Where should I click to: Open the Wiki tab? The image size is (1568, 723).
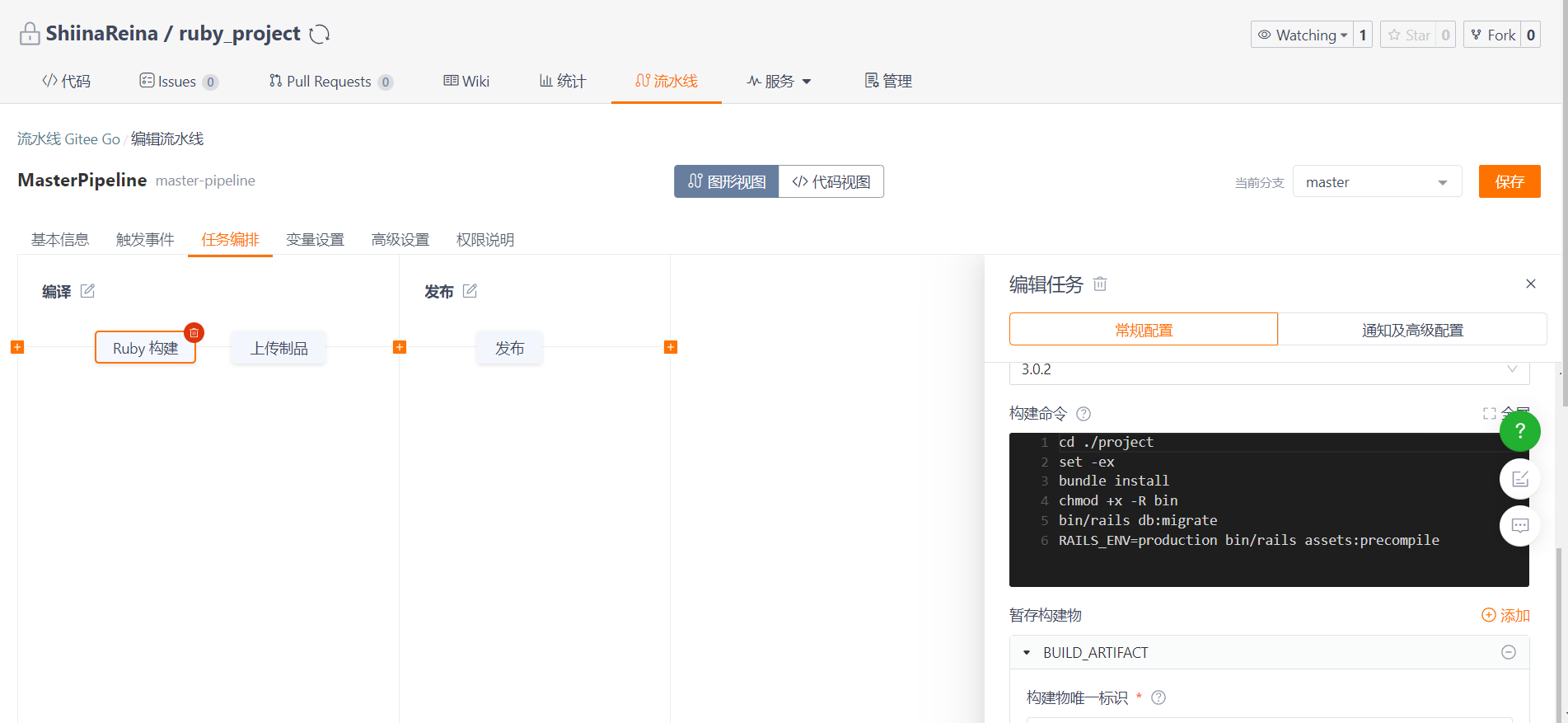pos(466,81)
